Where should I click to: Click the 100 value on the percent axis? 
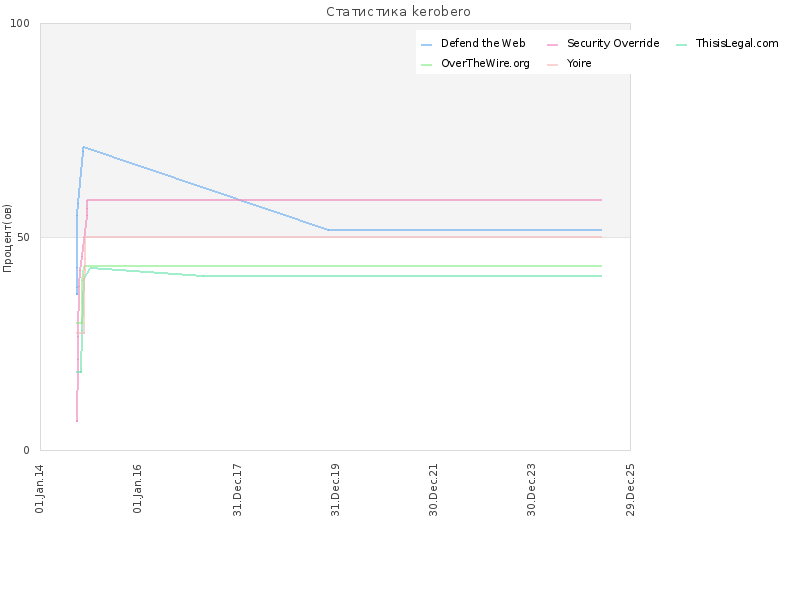20,23
